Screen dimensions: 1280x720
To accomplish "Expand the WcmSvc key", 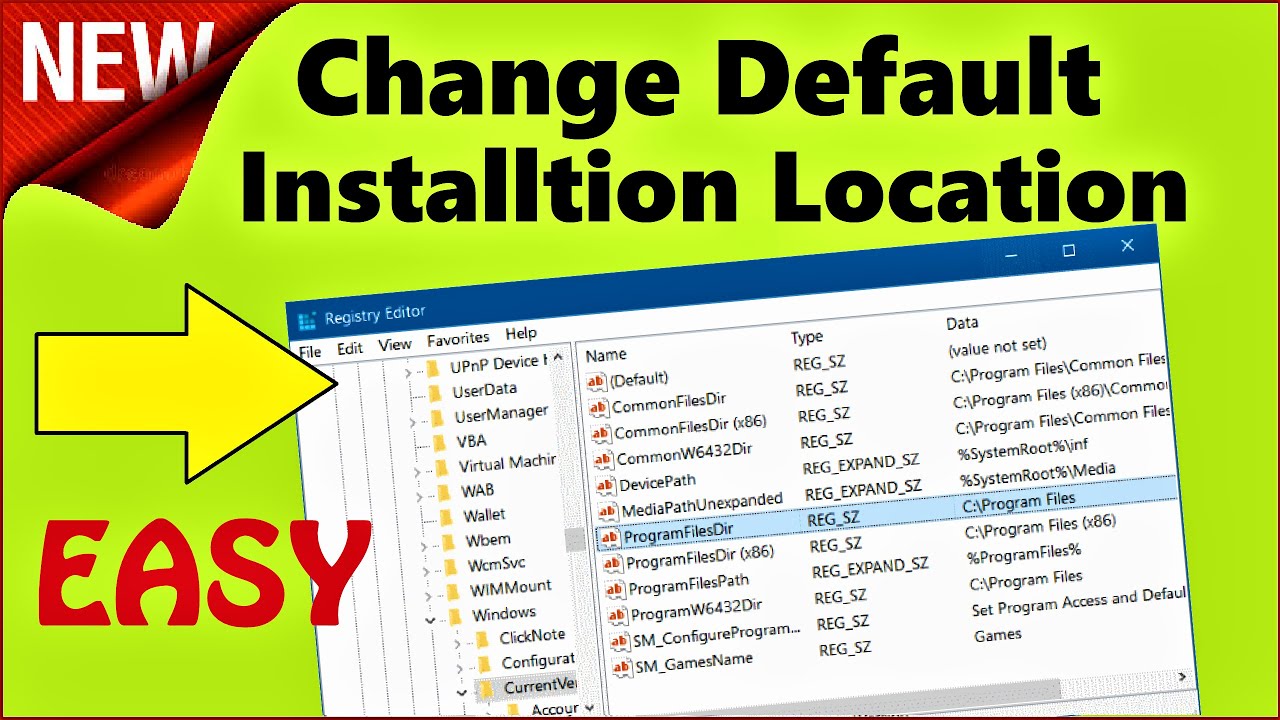I will pos(426,571).
